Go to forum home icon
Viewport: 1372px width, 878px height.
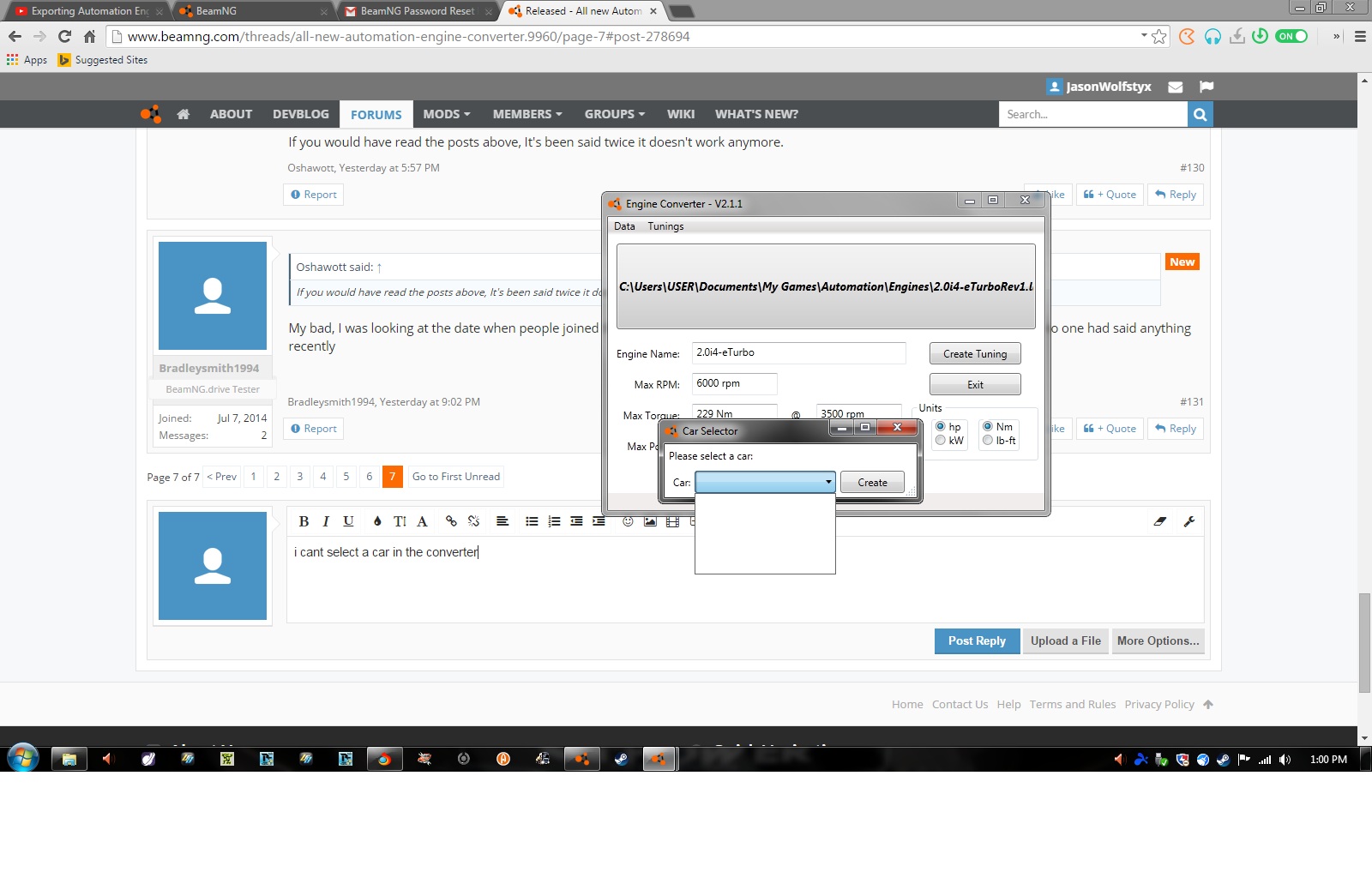(184, 114)
